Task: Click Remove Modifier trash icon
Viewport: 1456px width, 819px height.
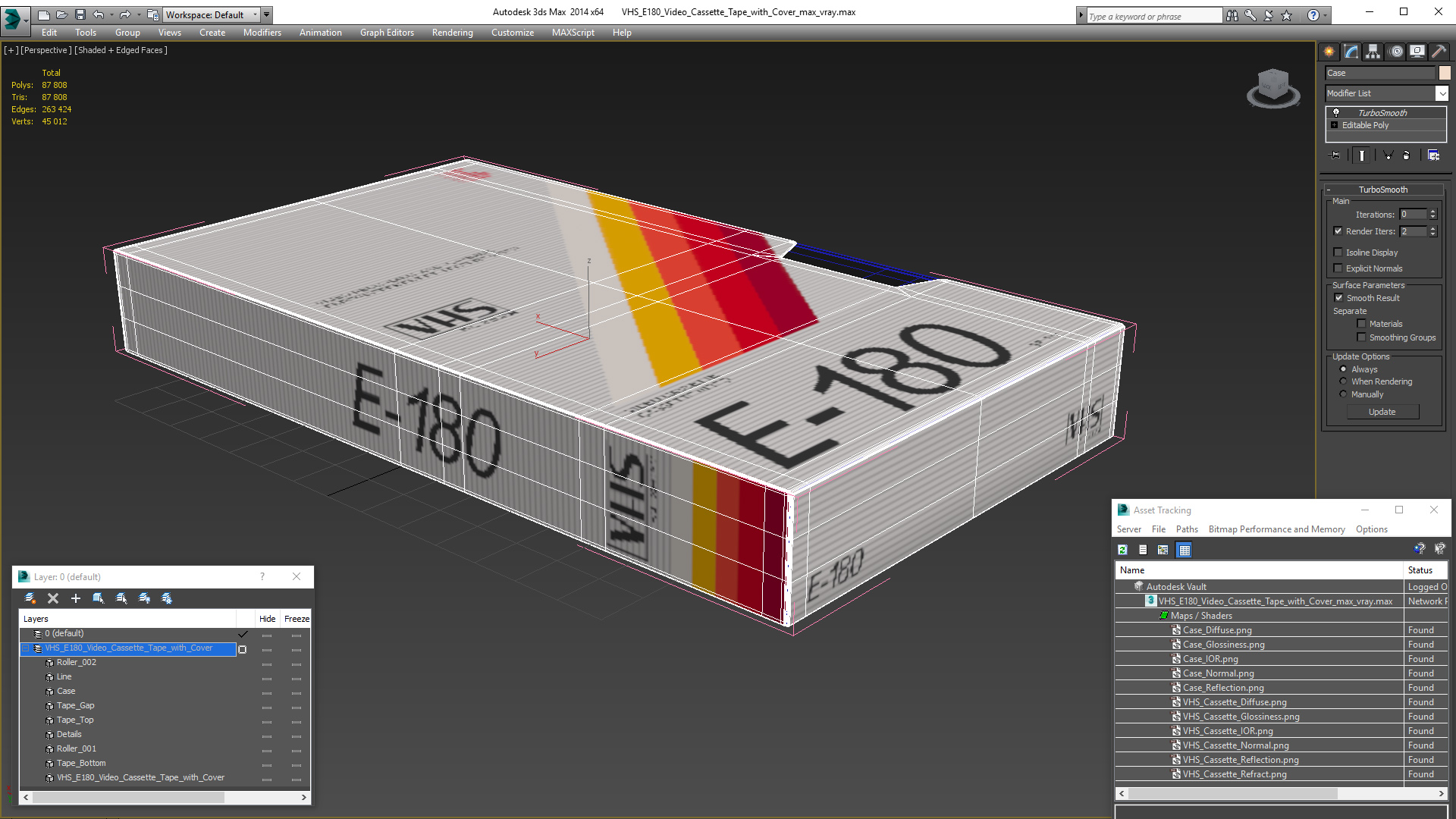Action: click(1406, 155)
